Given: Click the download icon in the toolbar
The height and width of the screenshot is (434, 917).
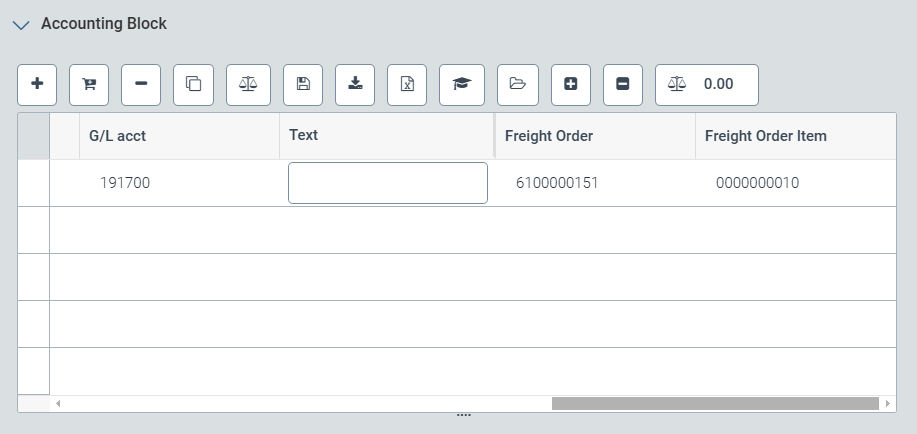Looking at the screenshot, I should pyautogui.click(x=355, y=85).
